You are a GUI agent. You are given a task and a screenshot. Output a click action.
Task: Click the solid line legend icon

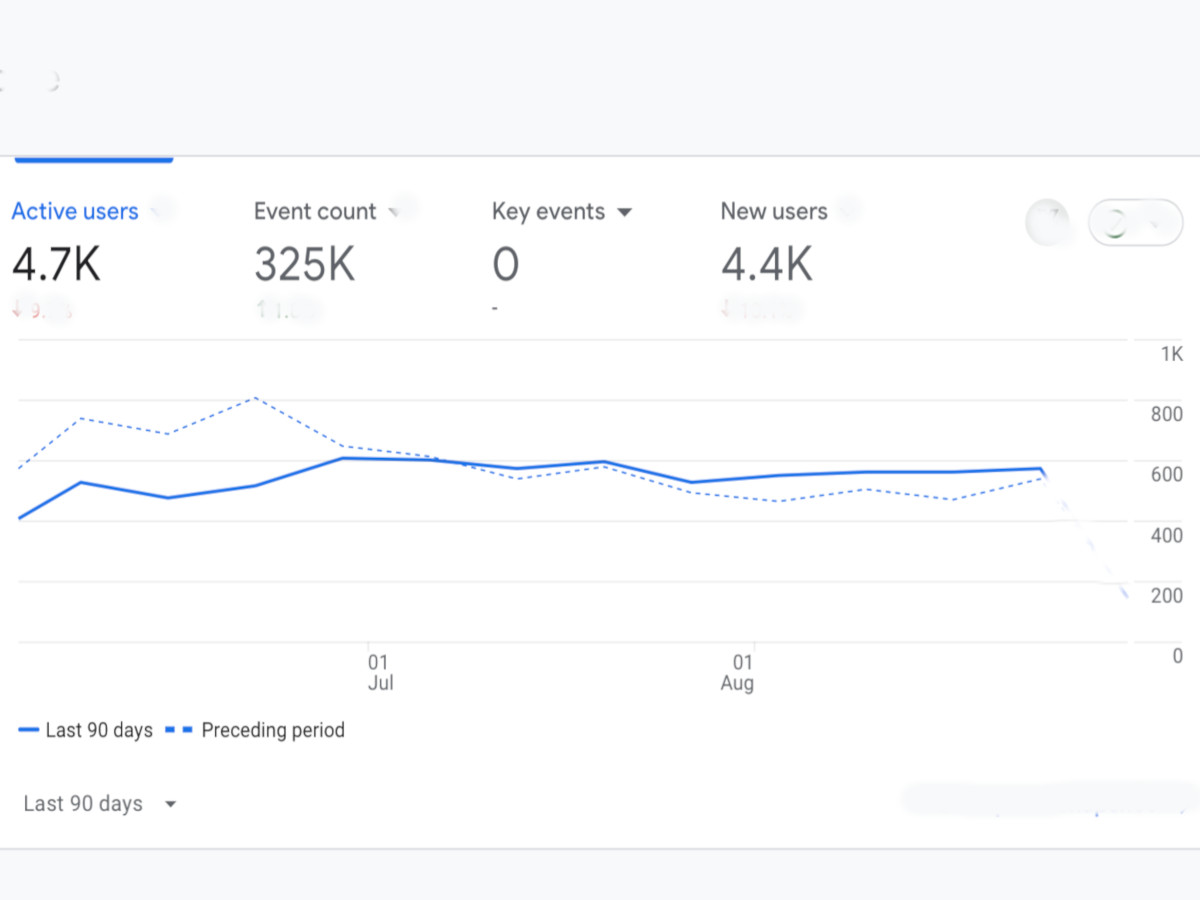pyautogui.click(x=28, y=731)
